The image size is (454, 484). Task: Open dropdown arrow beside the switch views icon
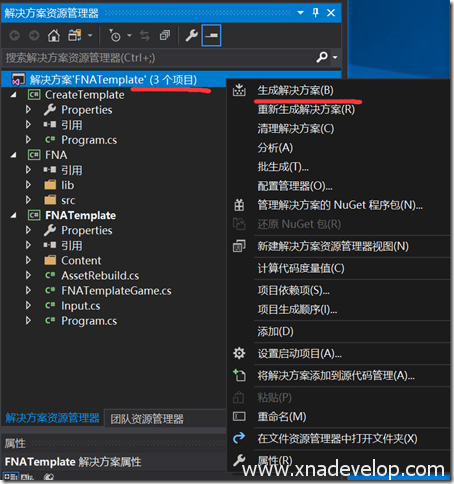pyautogui.click(x=90, y=35)
